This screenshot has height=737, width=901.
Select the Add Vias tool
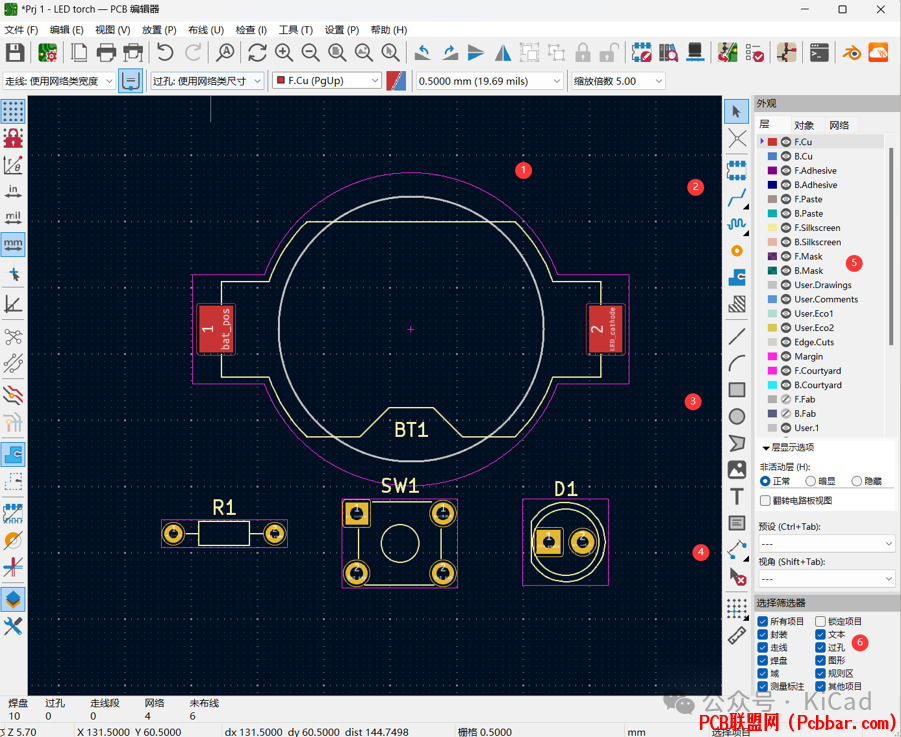tap(737, 251)
